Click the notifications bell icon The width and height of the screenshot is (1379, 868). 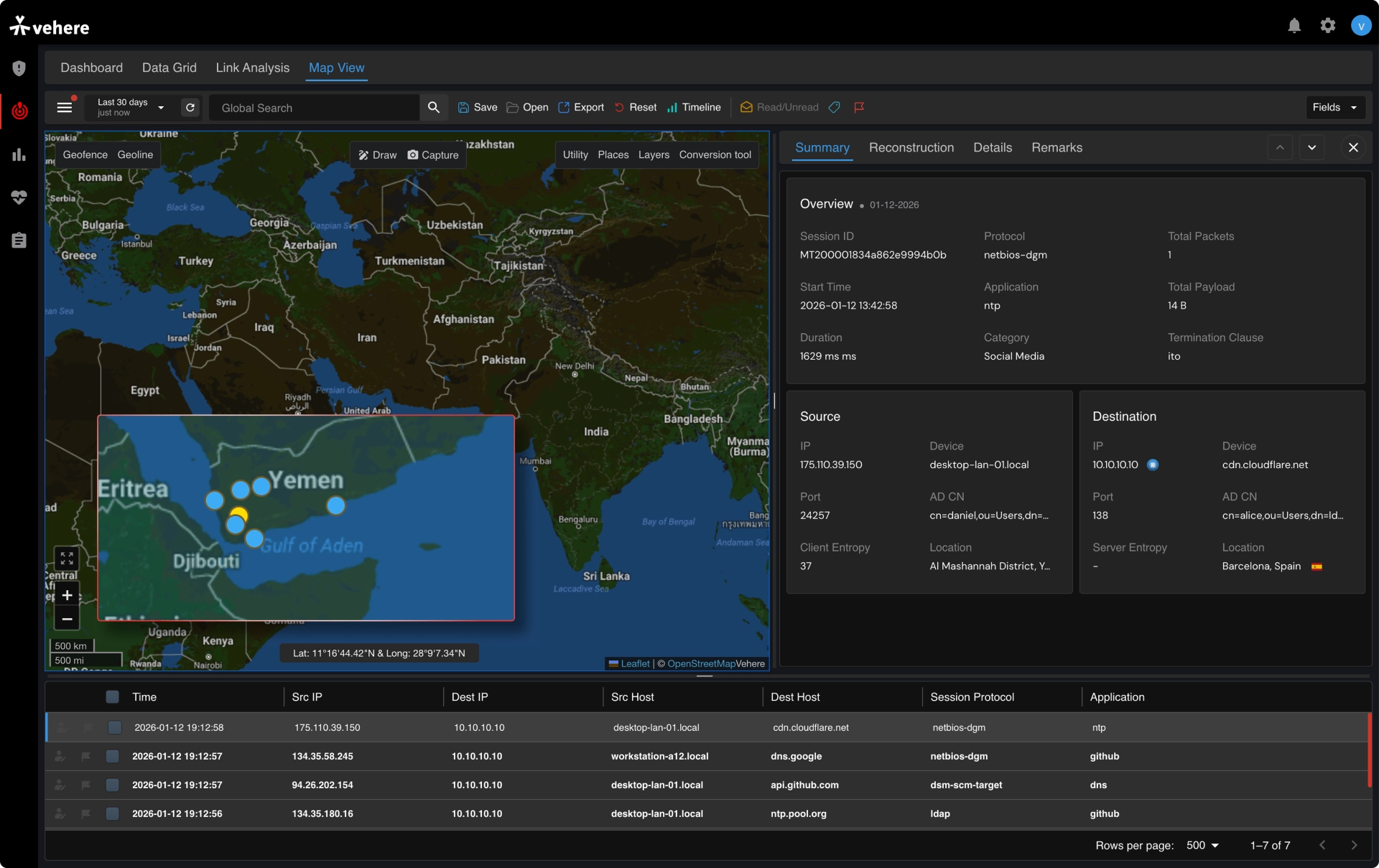click(x=1294, y=26)
